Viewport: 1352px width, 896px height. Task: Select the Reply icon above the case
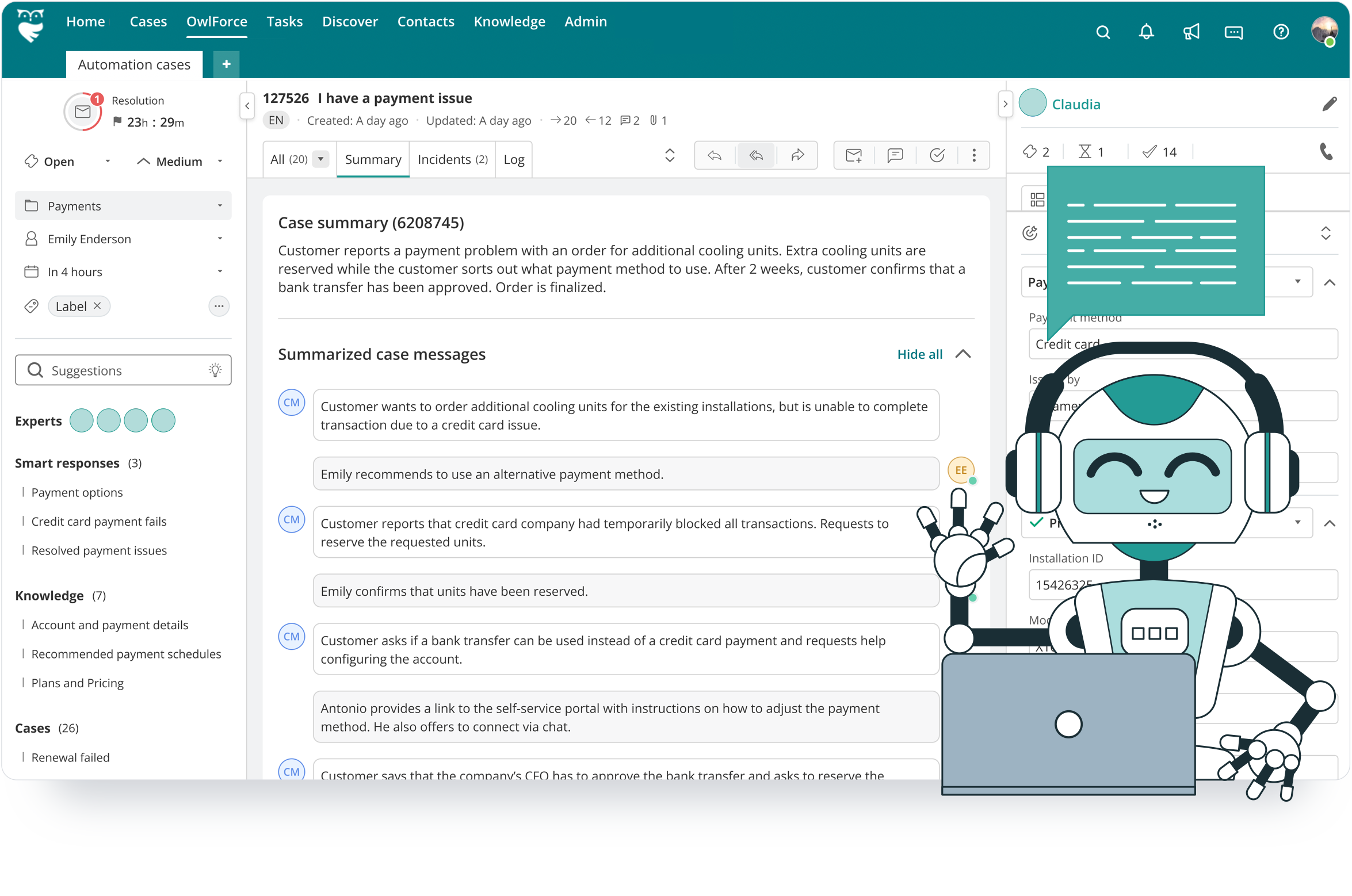[x=715, y=155]
